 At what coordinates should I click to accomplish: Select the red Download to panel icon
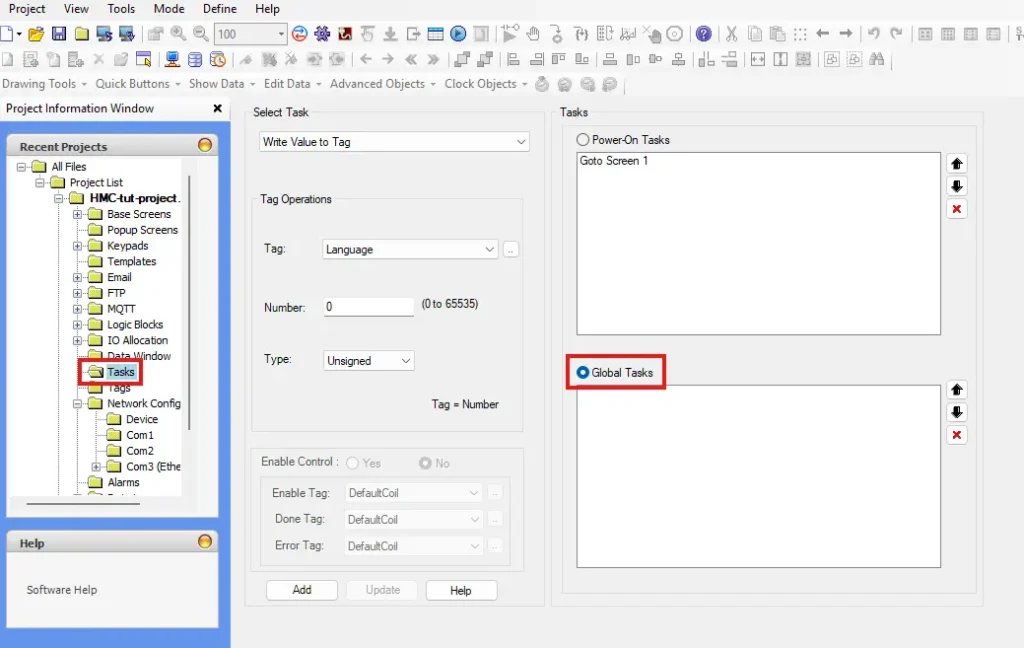tap(343, 33)
